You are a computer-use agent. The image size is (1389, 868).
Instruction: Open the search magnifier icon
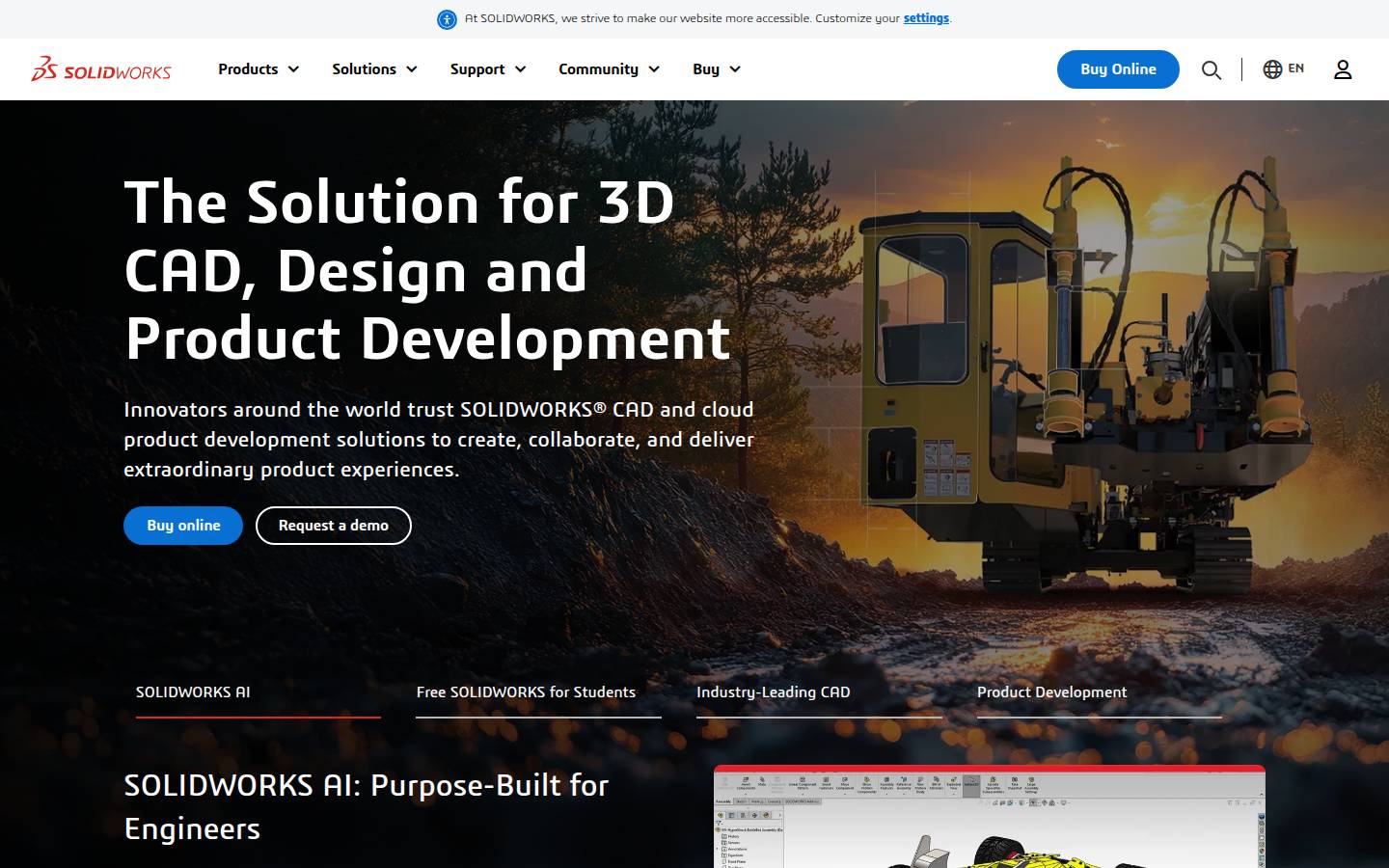(1212, 69)
